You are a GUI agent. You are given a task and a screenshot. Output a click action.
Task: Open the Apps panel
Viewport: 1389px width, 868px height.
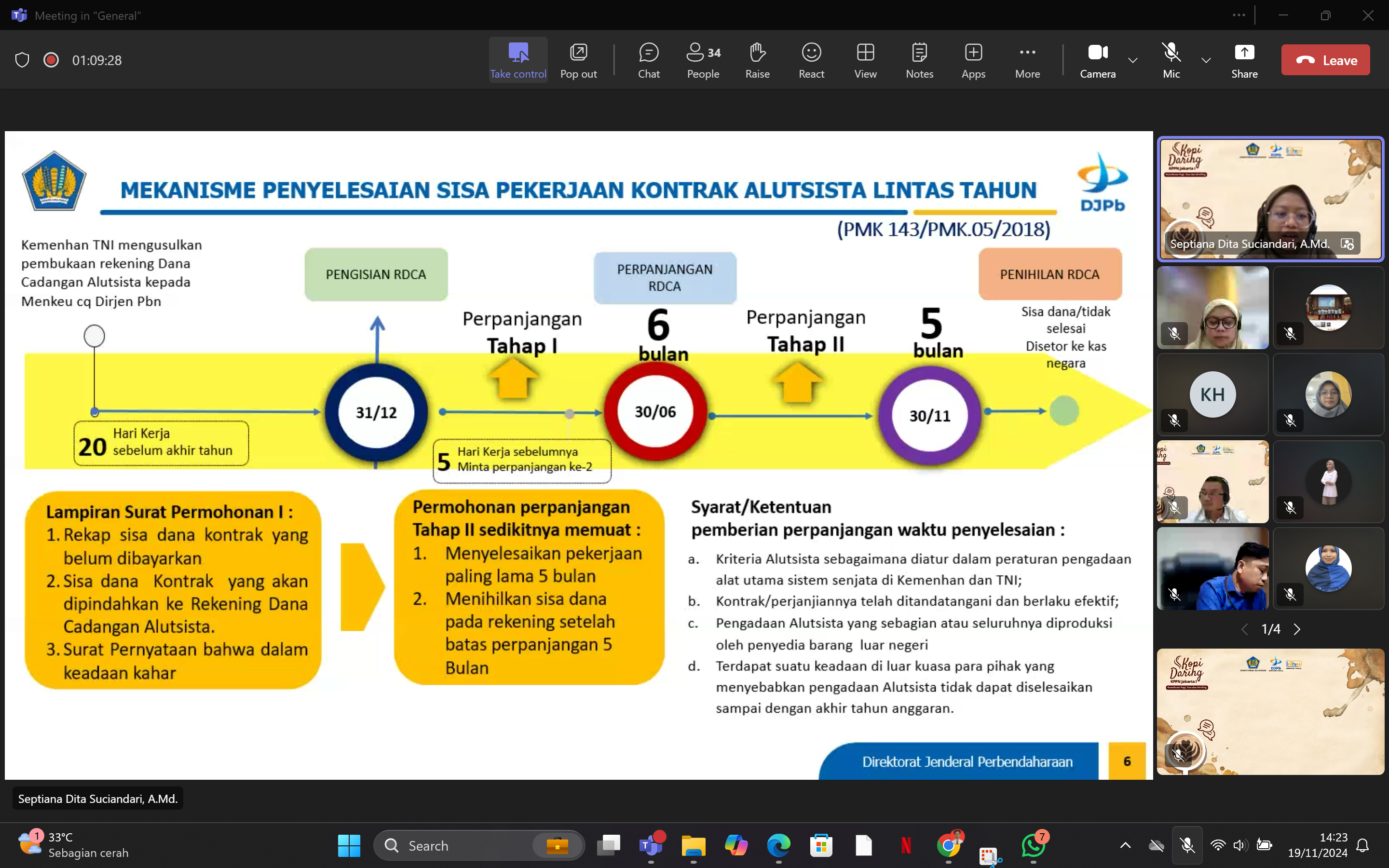tap(973, 60)
